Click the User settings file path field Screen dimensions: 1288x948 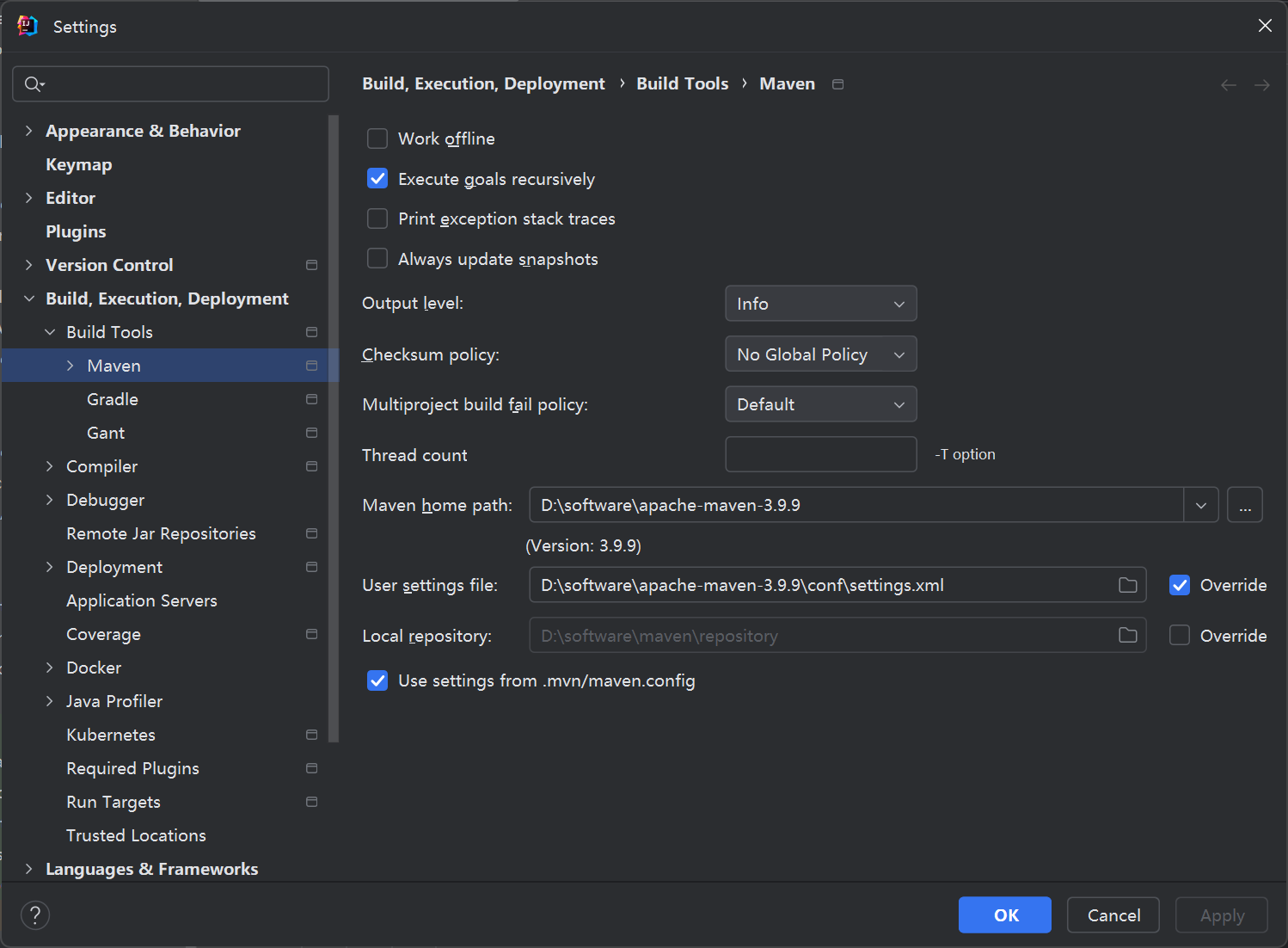click(x=837, y=585)
